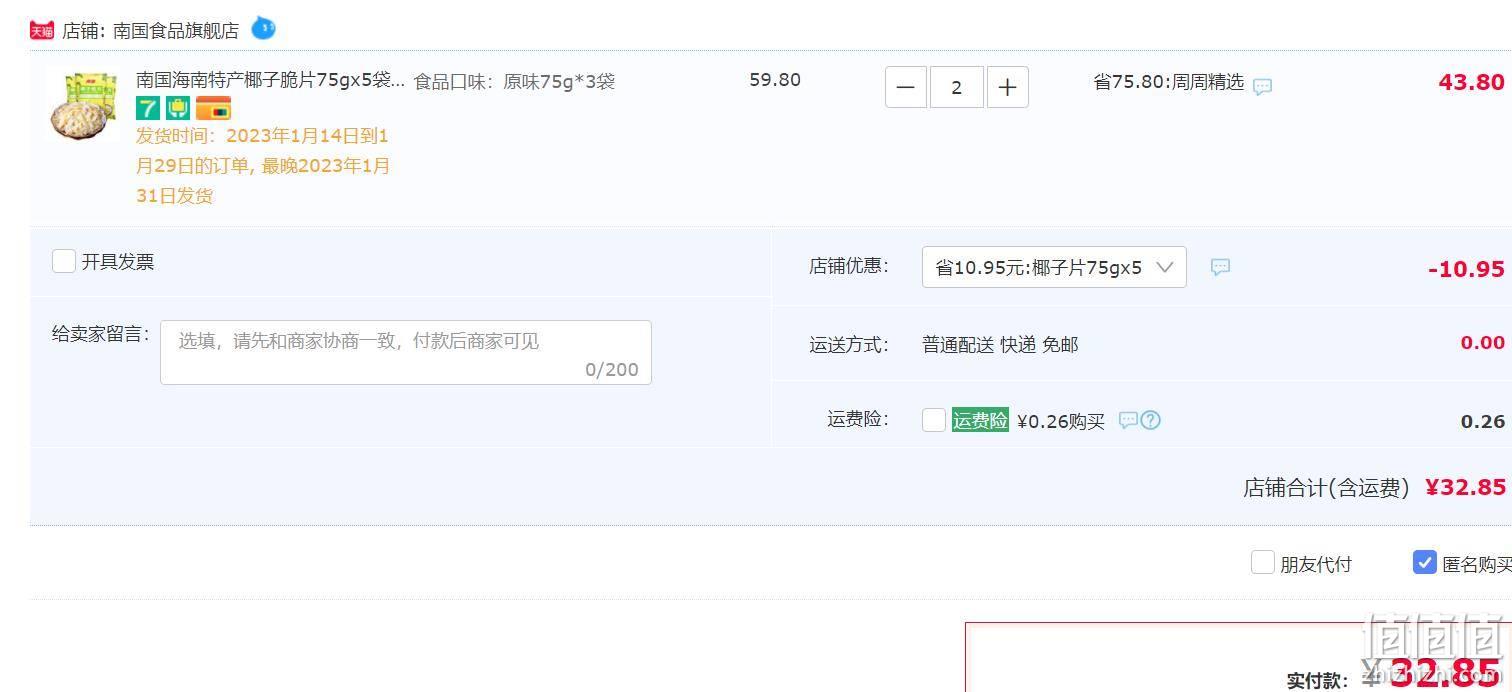Click the 食品口味: 原味75g*3袋 text
The width and height of the screenshot is (1512, 692).
pyautogui.click(x=514, y=81)
